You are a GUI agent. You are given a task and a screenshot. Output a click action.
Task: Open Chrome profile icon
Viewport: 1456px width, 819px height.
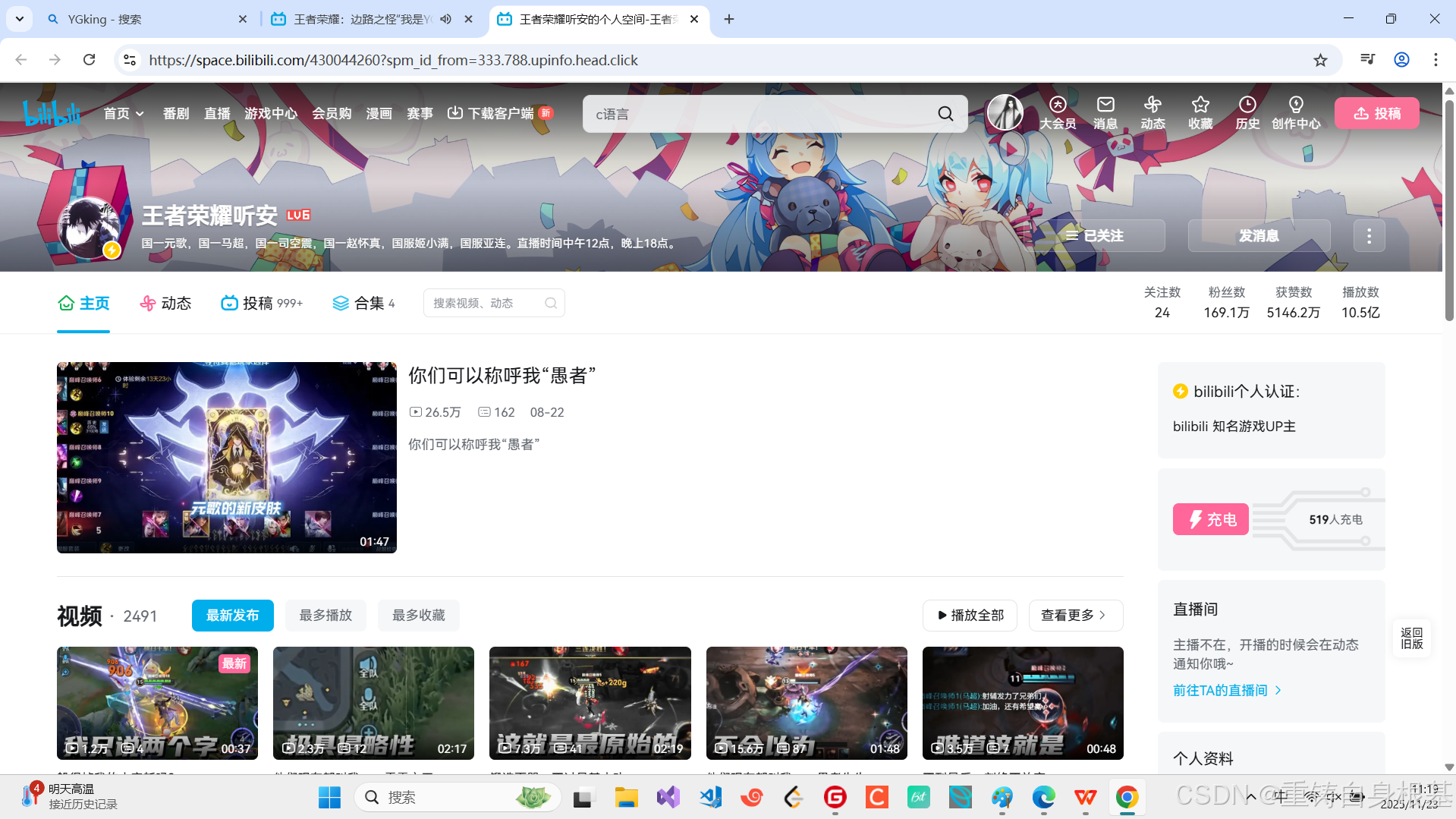click(1401, 60)
